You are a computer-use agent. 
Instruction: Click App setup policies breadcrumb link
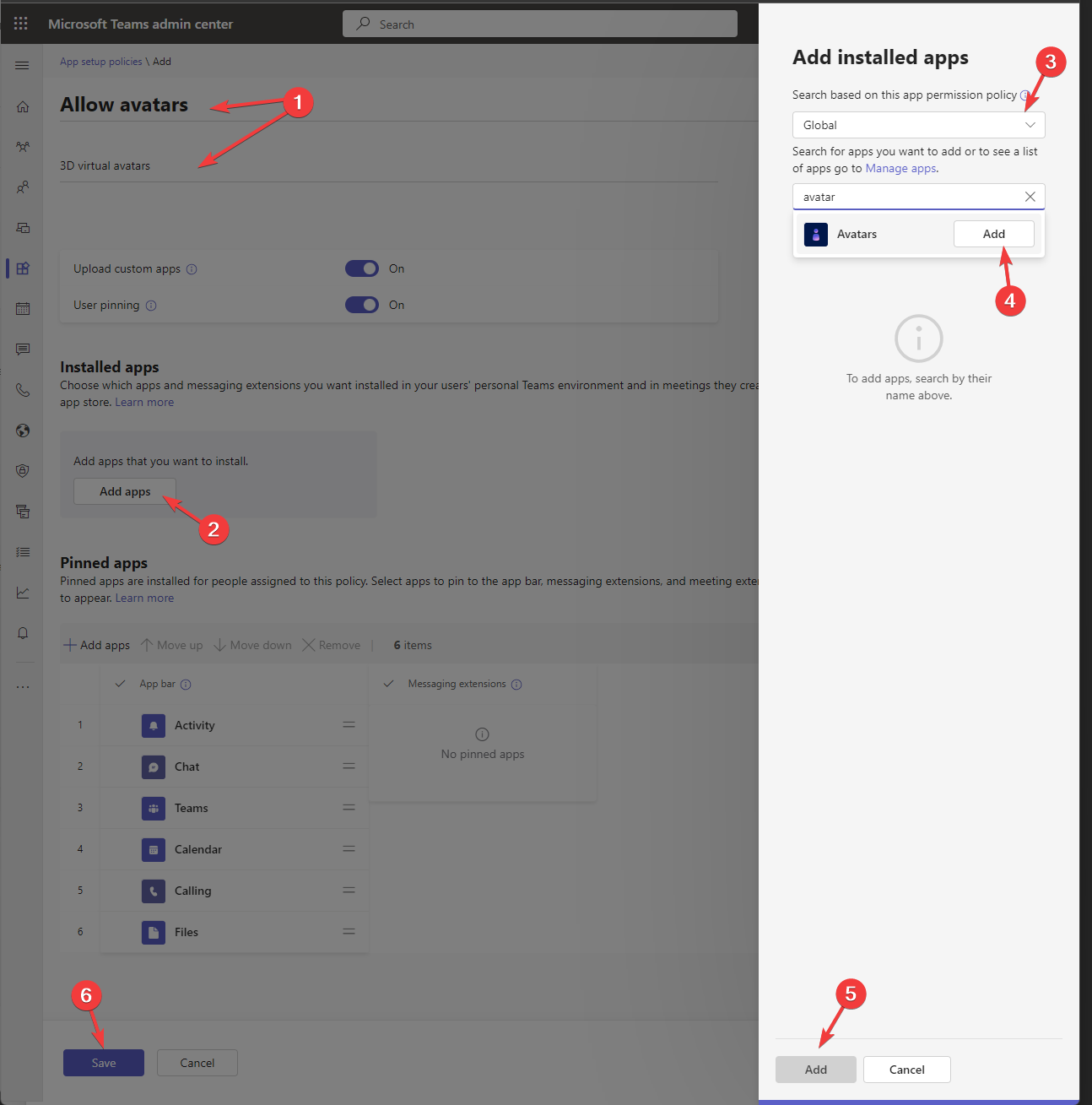pyautogui.click(x=101, y=62)
